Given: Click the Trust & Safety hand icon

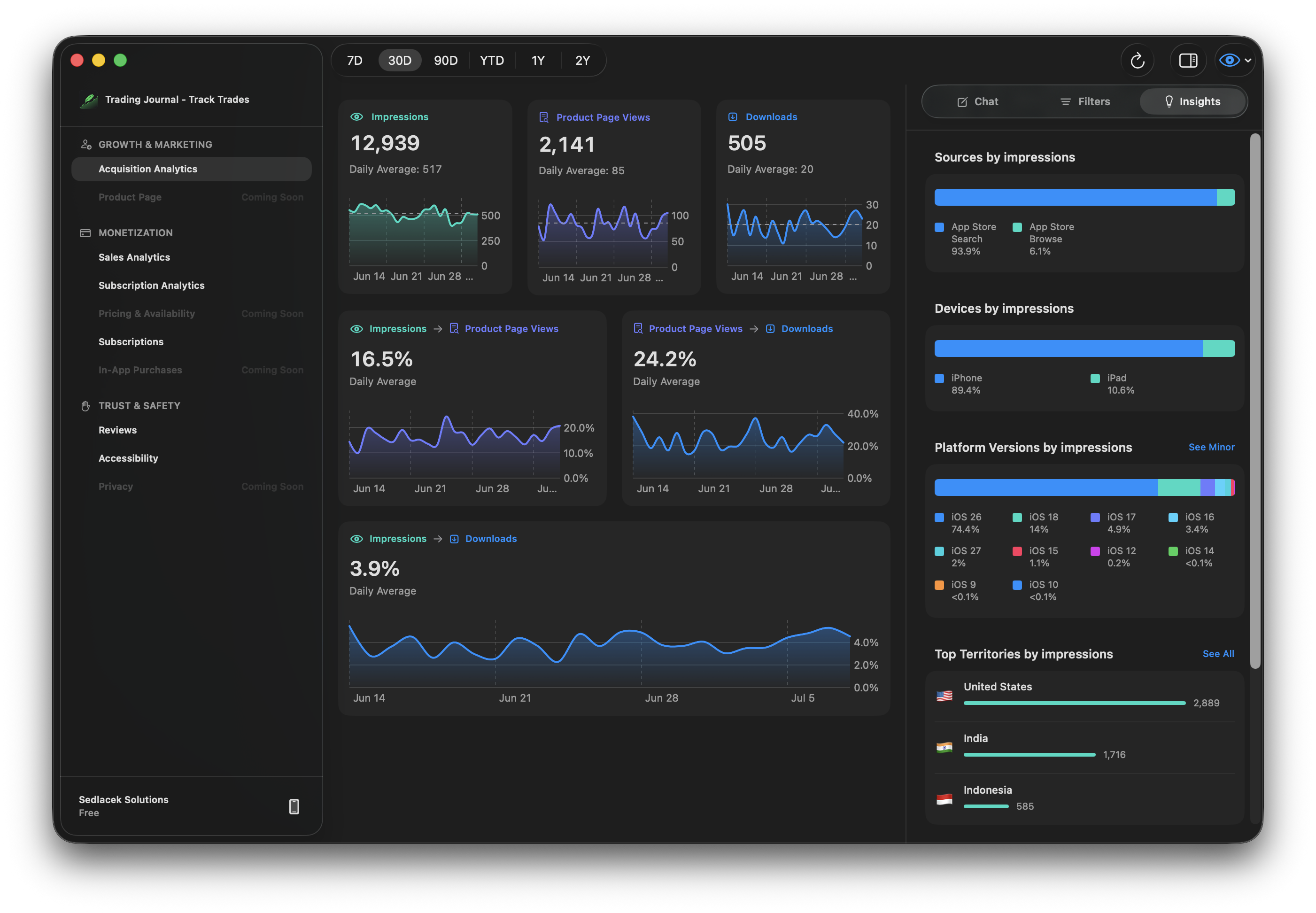Looking at the screenshot, I should [85, 406].
